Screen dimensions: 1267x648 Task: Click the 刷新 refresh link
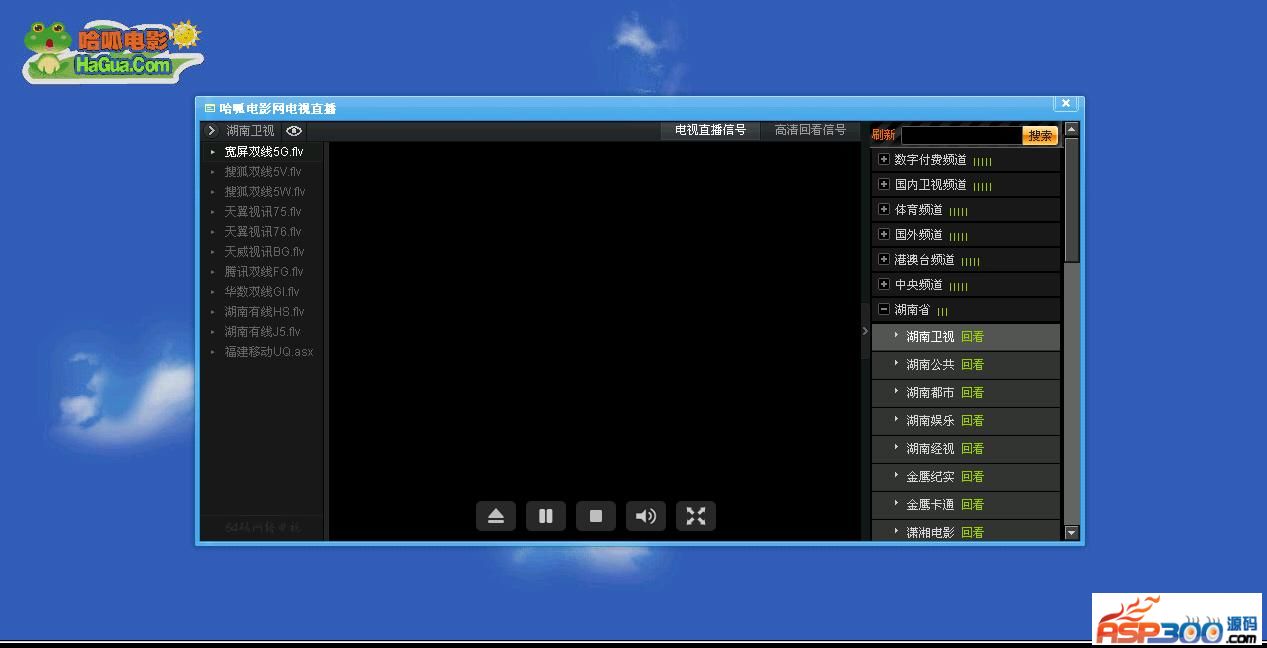tap(883, 135)
